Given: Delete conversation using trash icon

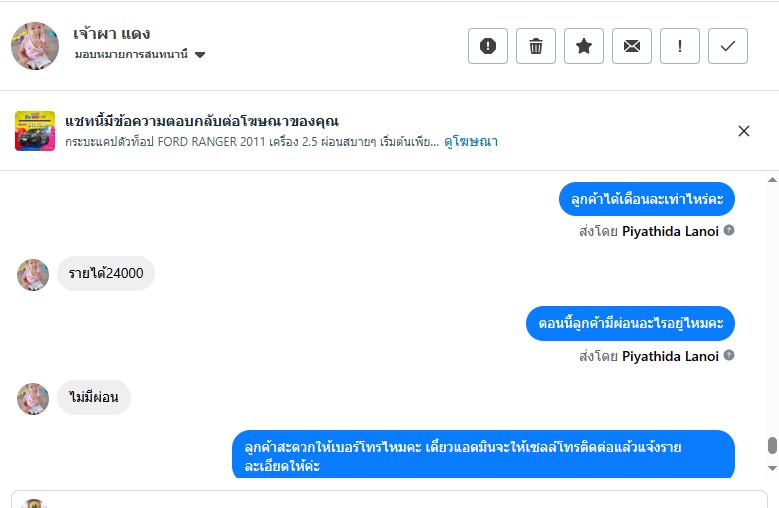Looking at the screenshot, I should (536, 46).
